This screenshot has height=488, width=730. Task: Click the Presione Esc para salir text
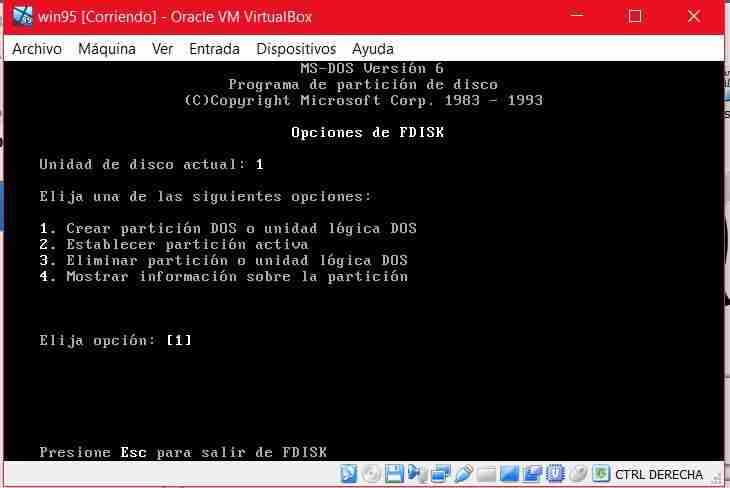(183, 452)
